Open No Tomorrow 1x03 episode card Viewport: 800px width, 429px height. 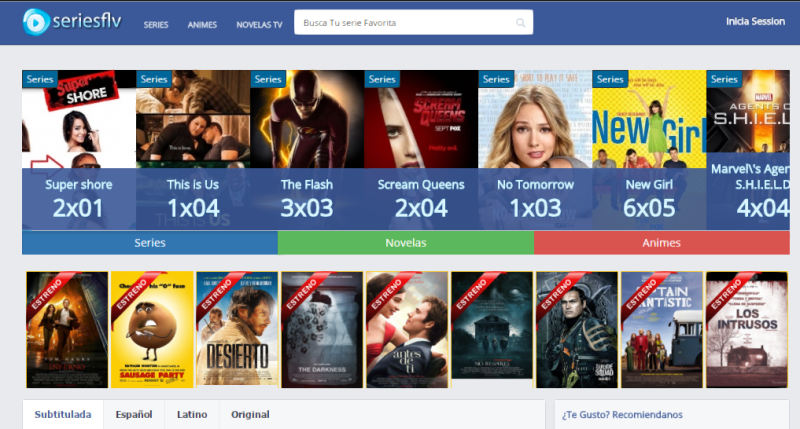pyautogui.click(x=535, y=149)
